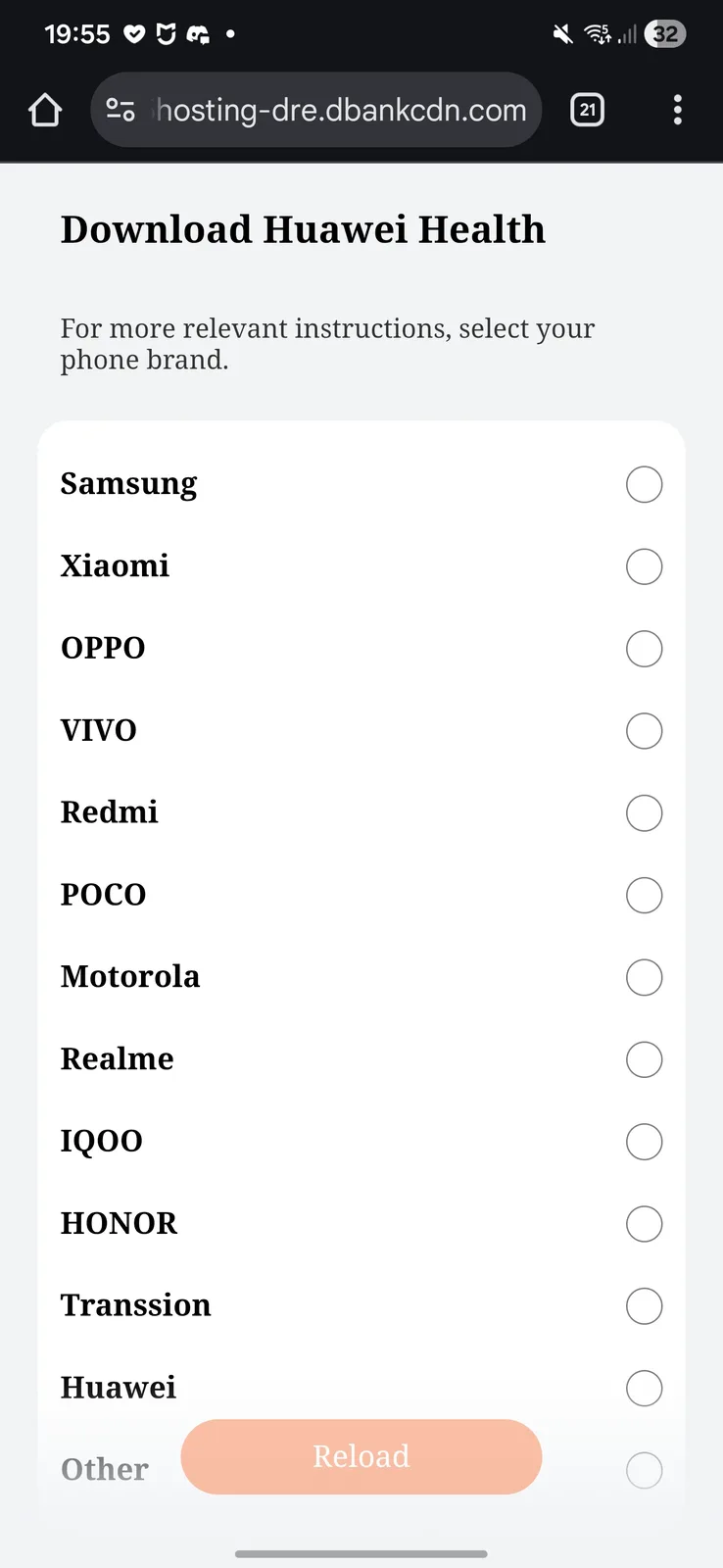Select the Samsung radio button
This screenshot has height=1568, width=723.
[x=644, y=484]
